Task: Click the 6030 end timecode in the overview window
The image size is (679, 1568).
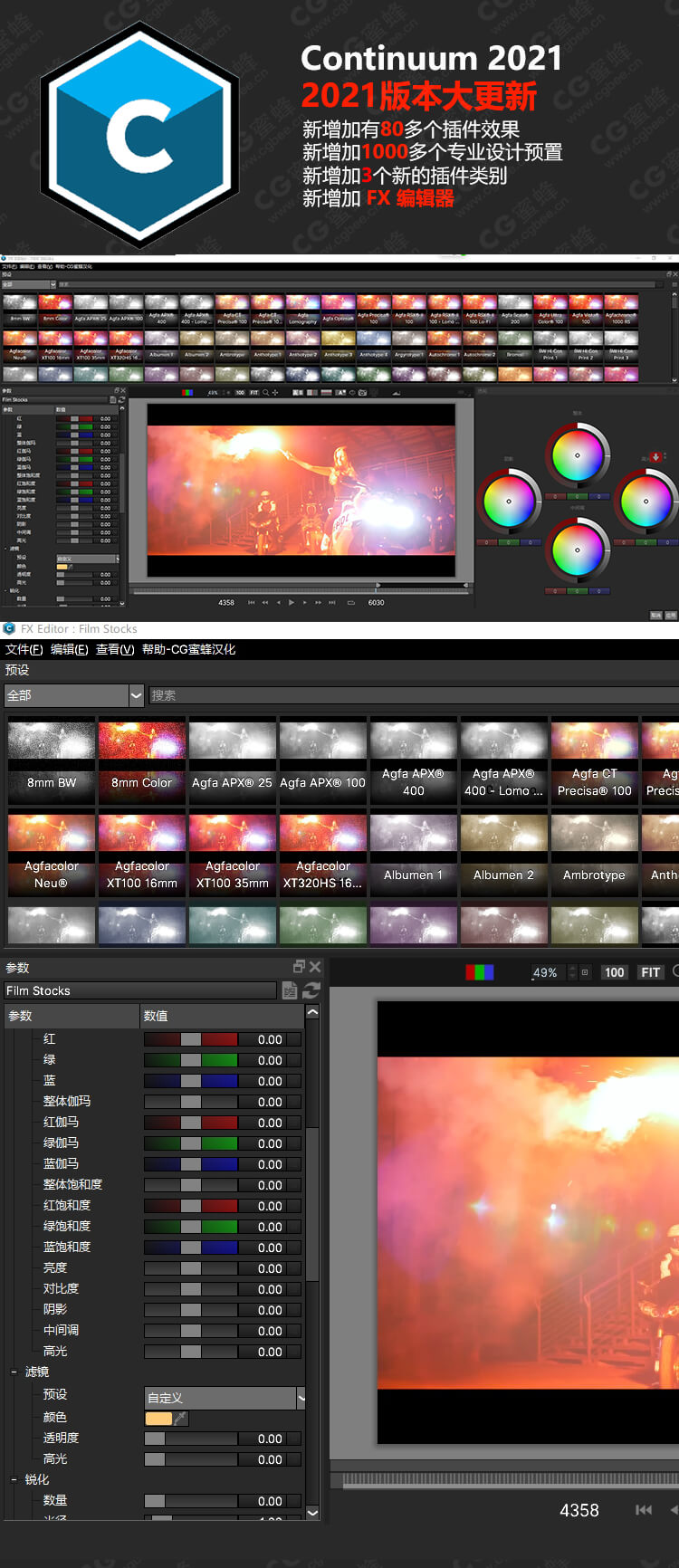Action: click(376, 602)
